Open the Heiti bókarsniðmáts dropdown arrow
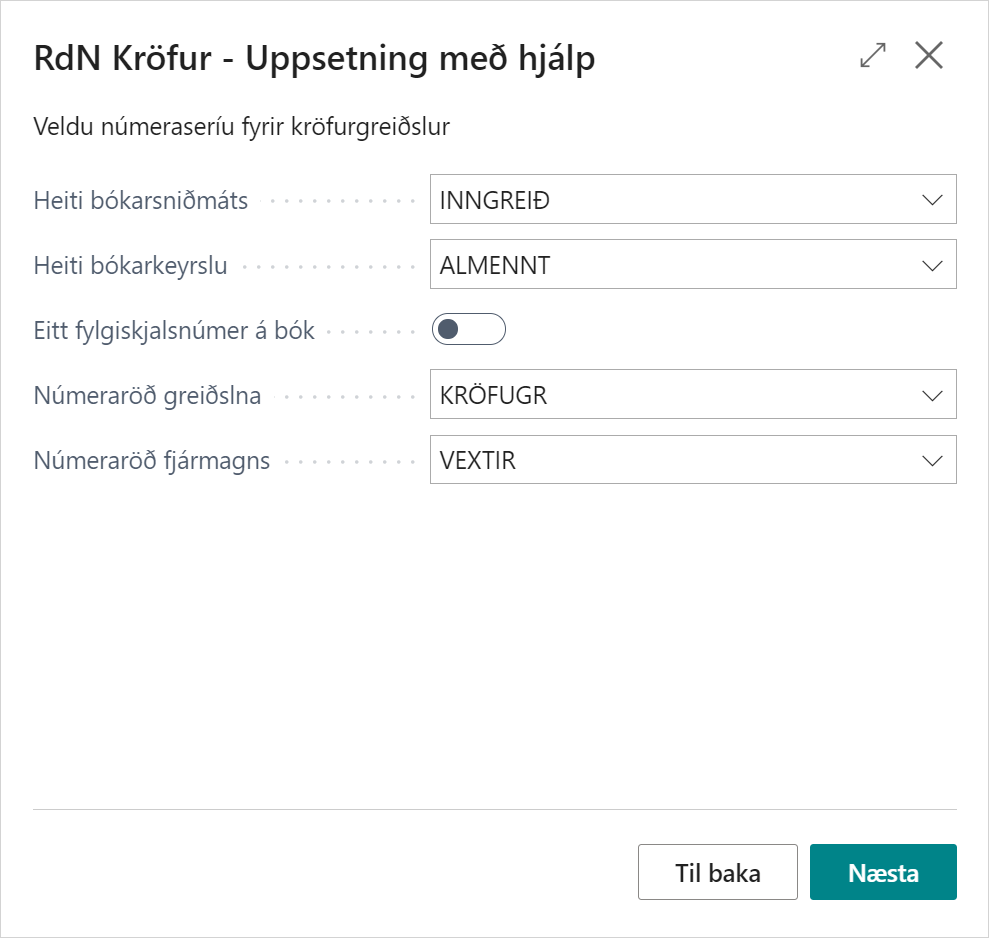The height and width of the screenshot is (938, 989). (x=932, y=200)
